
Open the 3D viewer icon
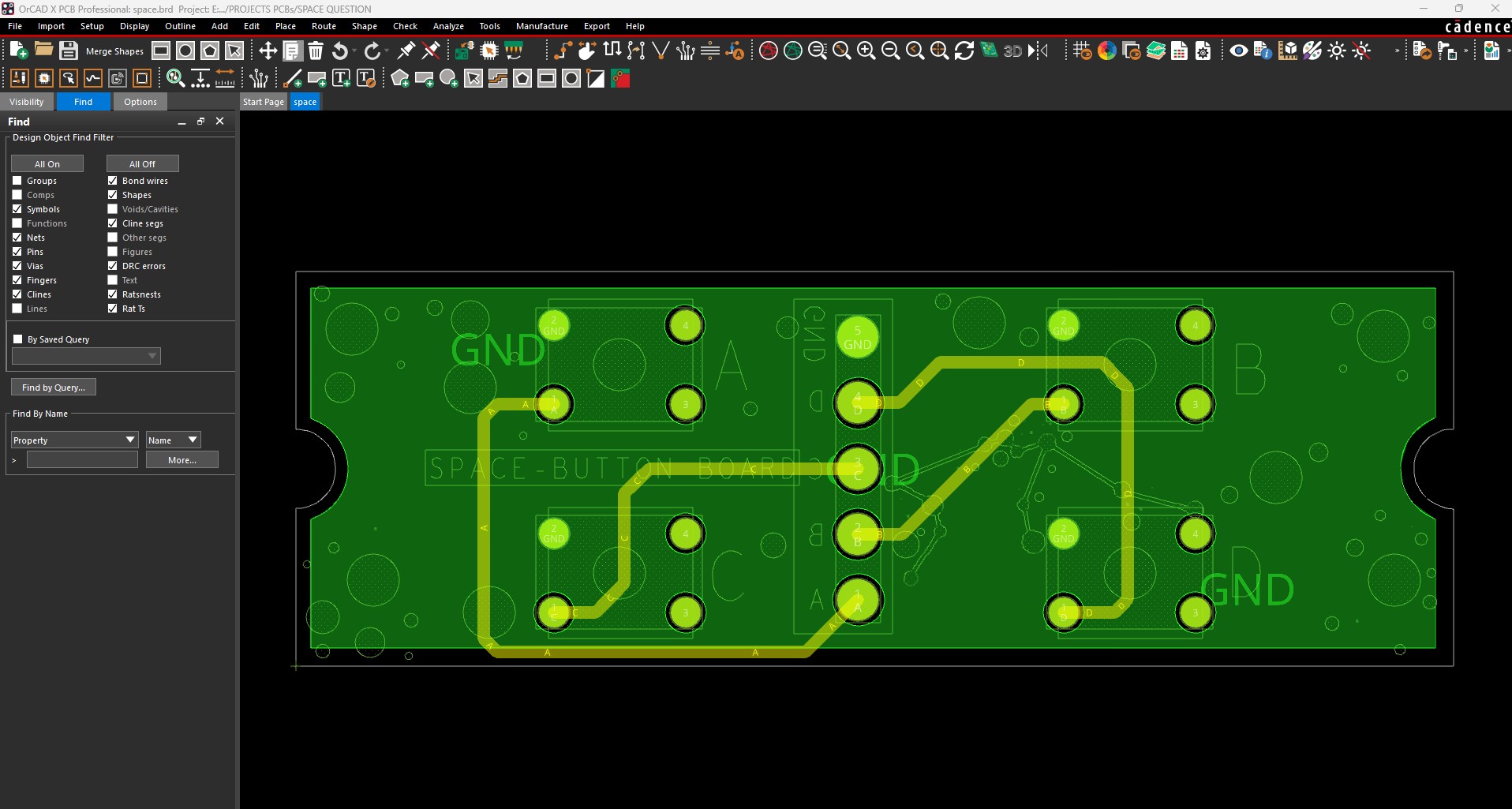[1012, 51]
